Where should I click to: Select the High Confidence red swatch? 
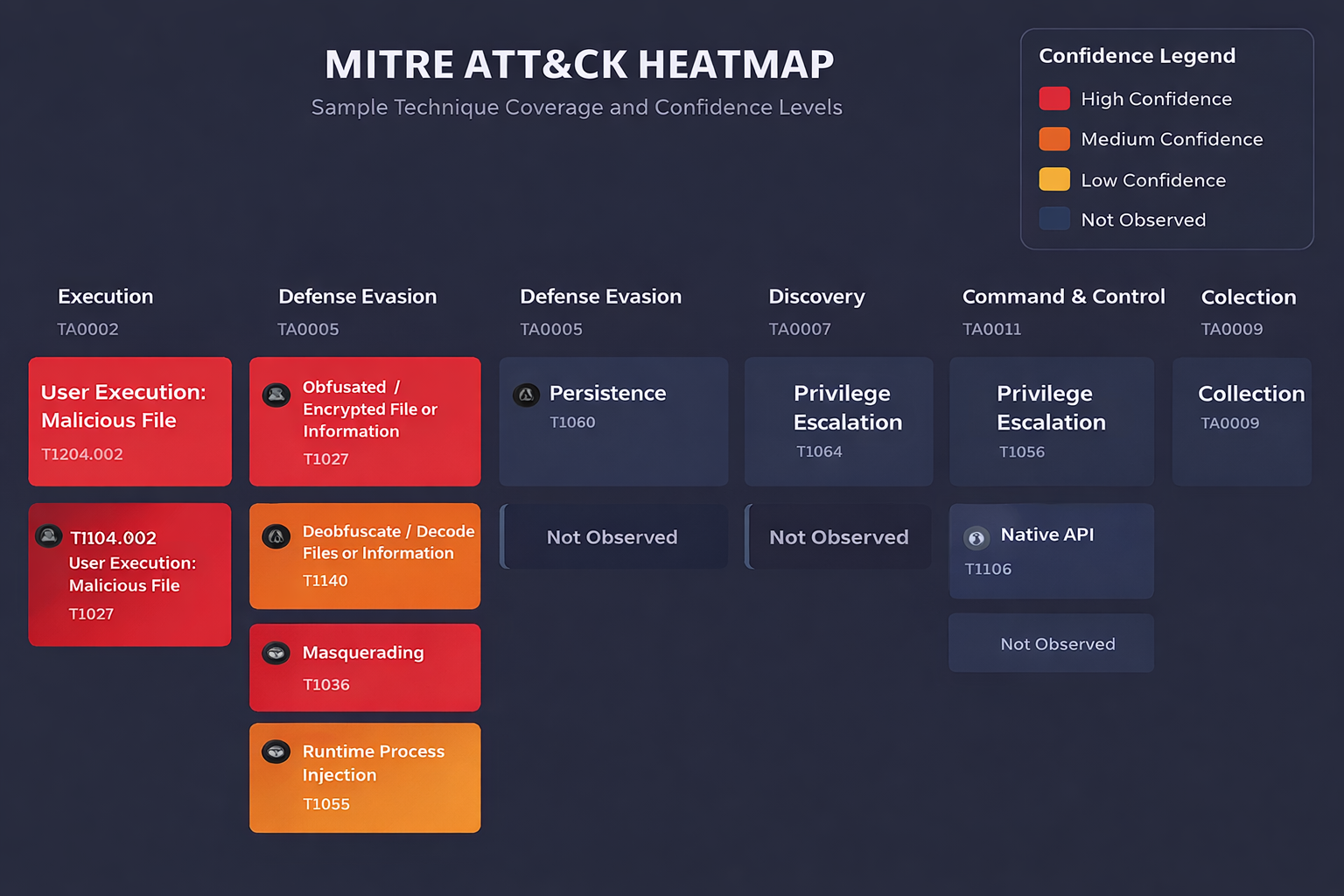tap(1054, 99)
